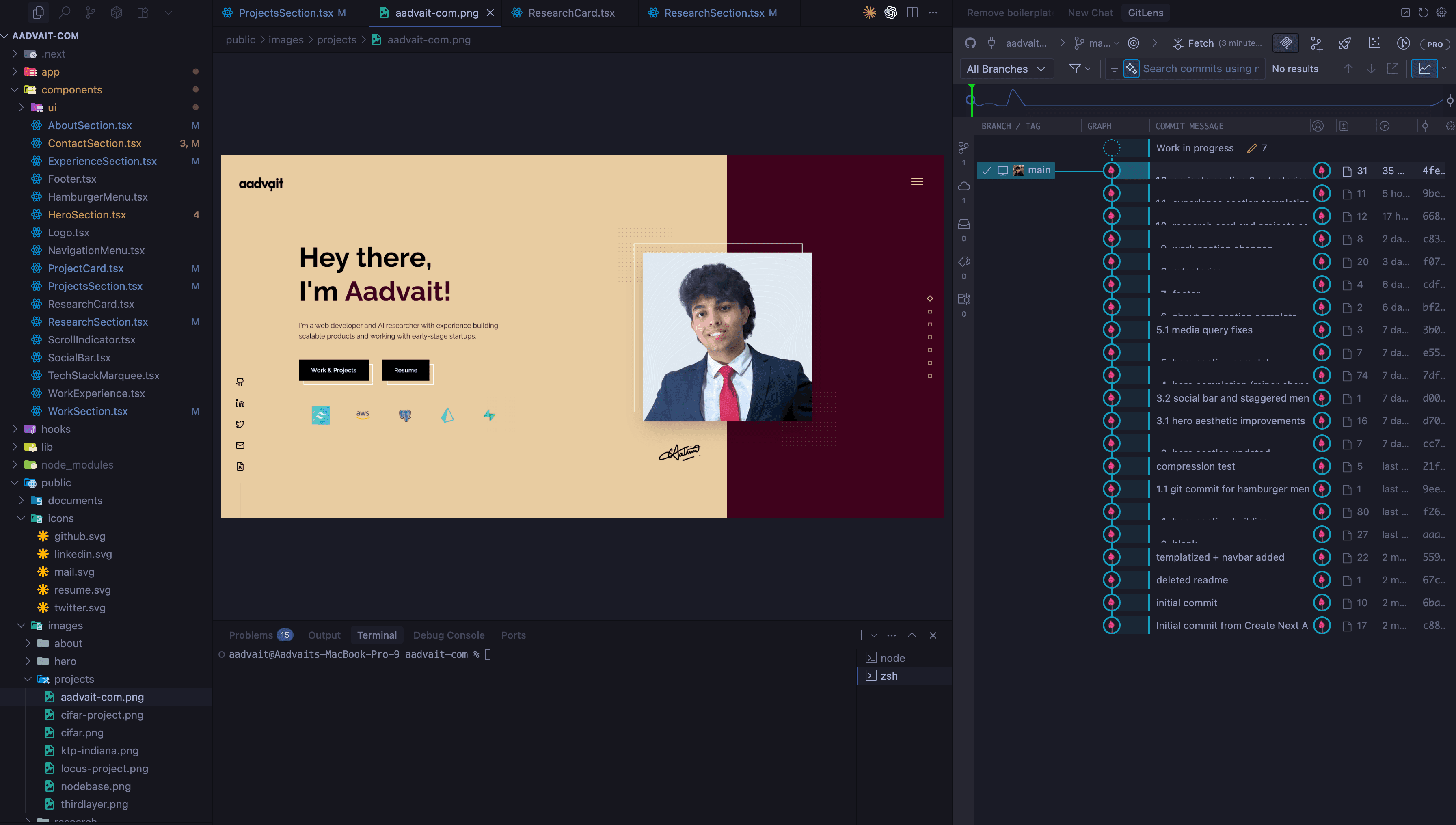The height and width of the screenshot is (825, 1456).
Task: Expand the hooks folder
Action: (56, 429)
